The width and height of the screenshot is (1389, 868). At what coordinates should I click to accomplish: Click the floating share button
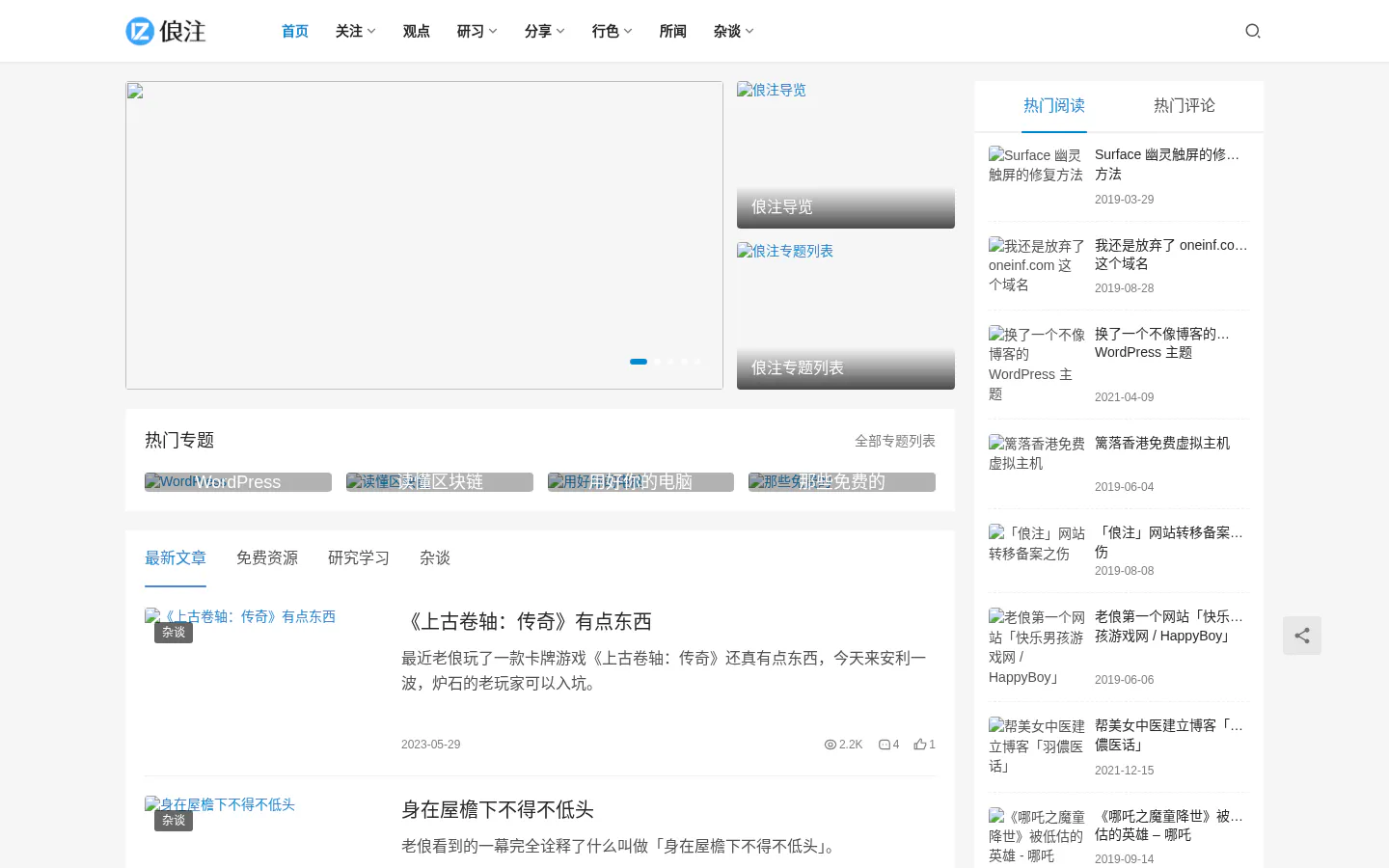pyautogui.click(x=1302, y=636)
